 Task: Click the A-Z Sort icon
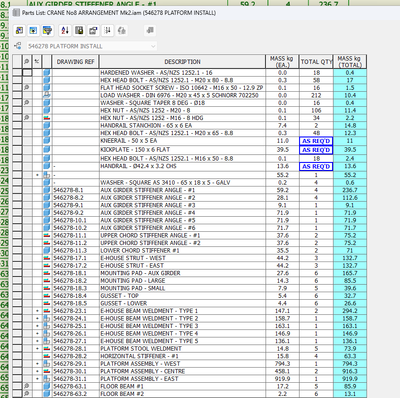point(65,31)
